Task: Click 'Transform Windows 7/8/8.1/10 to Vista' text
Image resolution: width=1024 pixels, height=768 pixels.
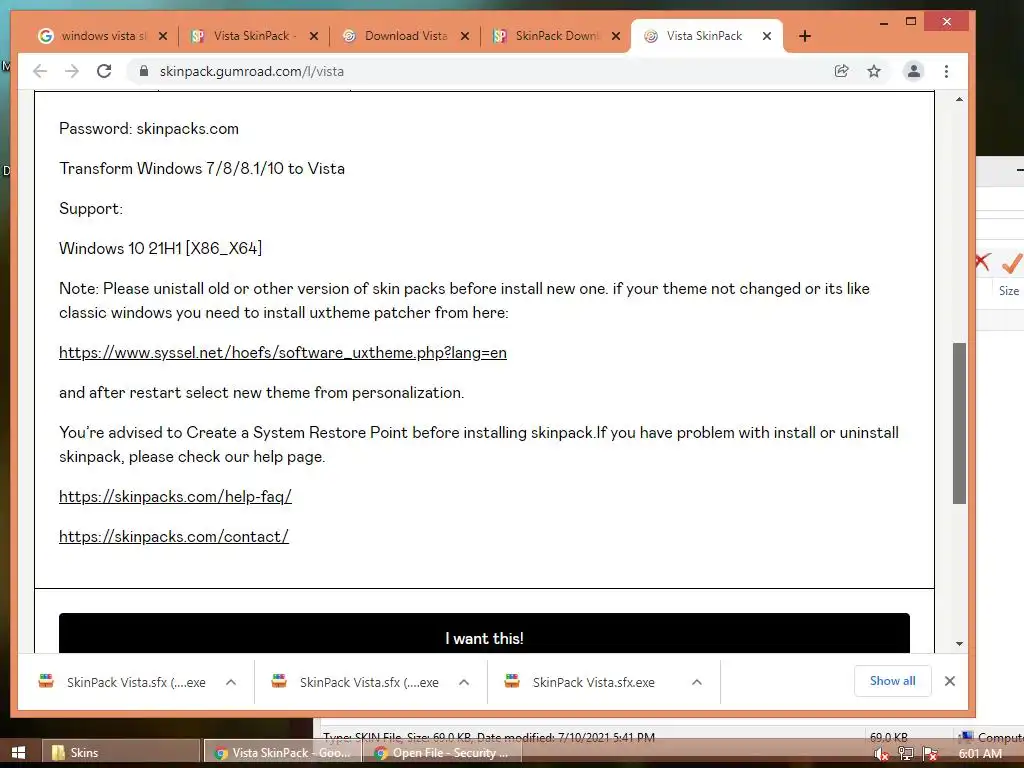Action: [x=202, y=168]
